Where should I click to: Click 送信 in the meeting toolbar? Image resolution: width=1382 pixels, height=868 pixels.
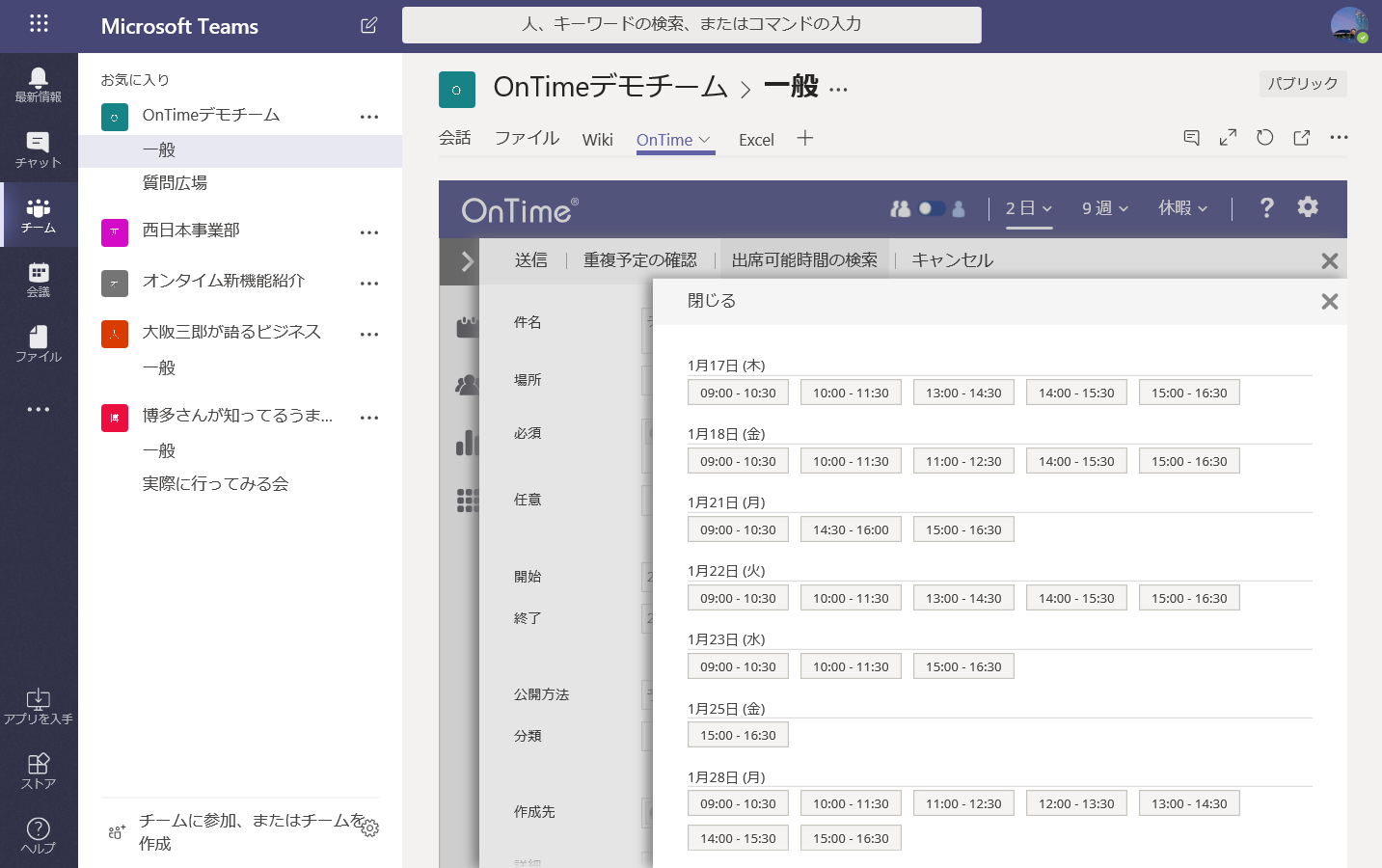click(x=531, y=260)
